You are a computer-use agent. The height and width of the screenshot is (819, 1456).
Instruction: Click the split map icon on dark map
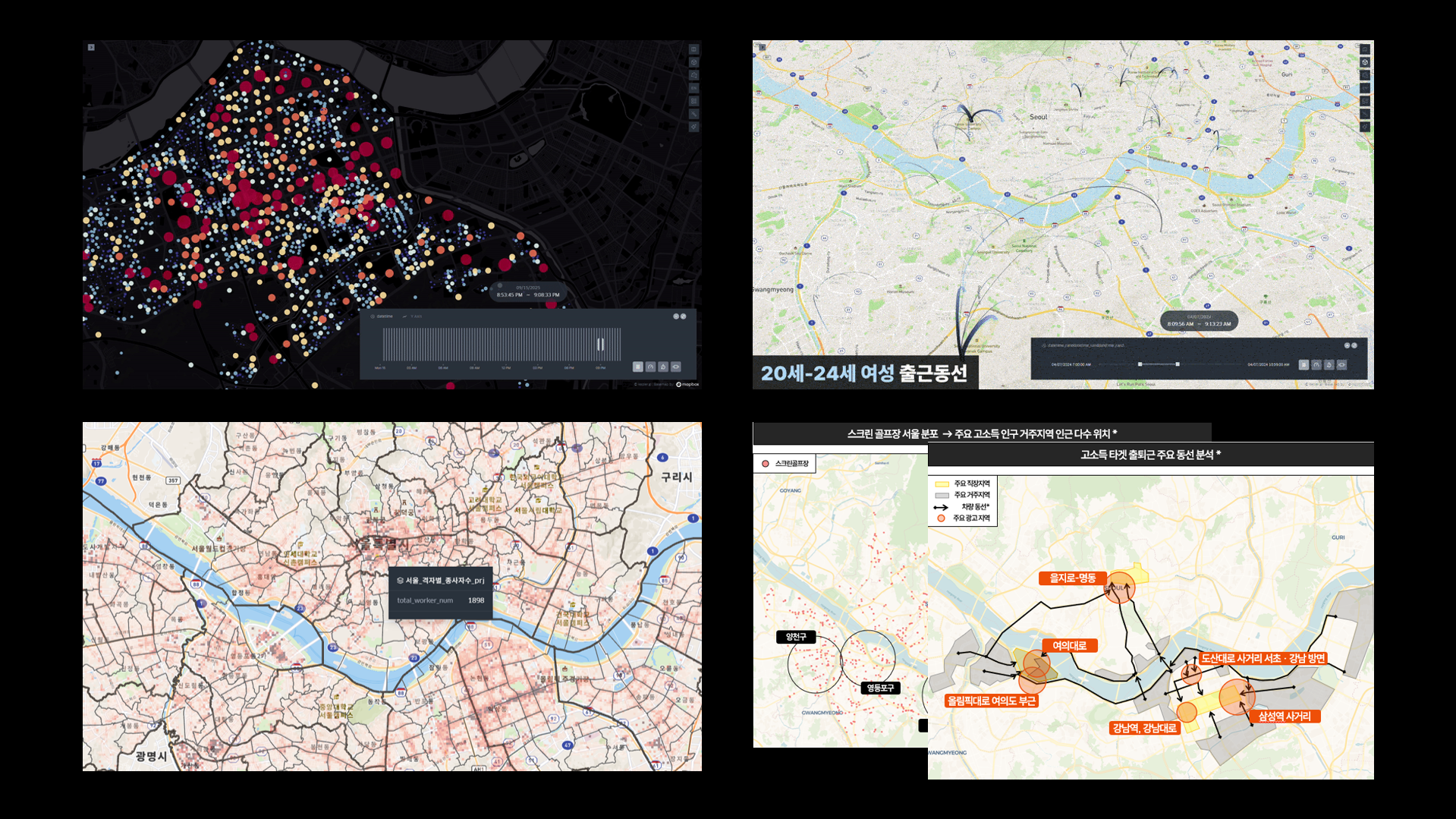pyautogui.click(x=693, y=49)
